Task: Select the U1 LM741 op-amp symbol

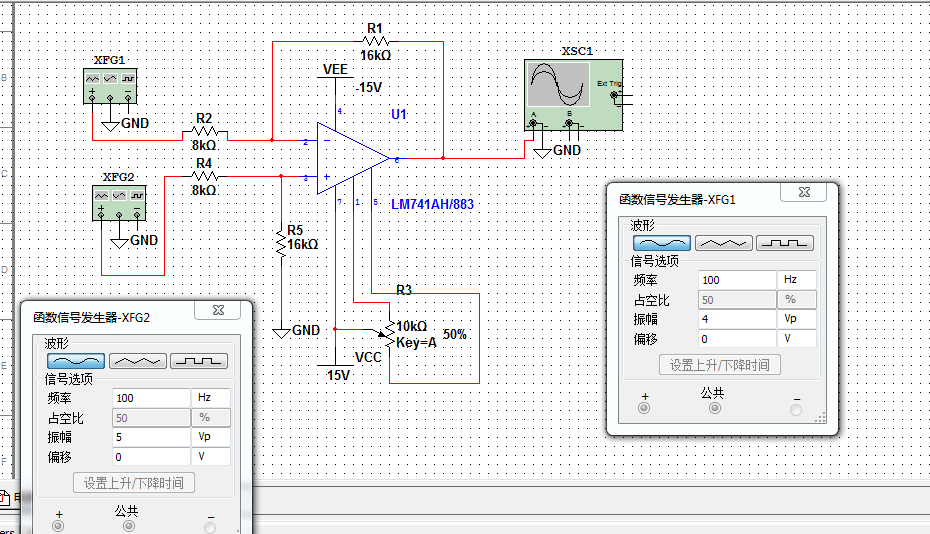Action: pos(353,159)
